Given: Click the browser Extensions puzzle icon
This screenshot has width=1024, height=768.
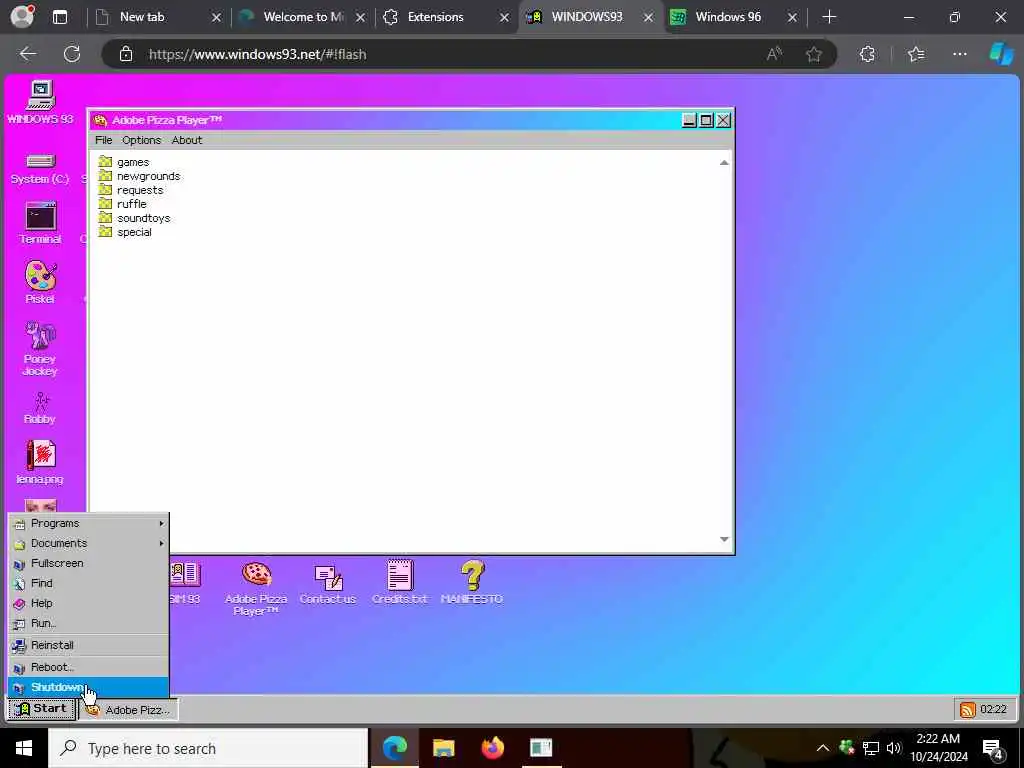Looking at the screenshot, I should click(867, 54).
